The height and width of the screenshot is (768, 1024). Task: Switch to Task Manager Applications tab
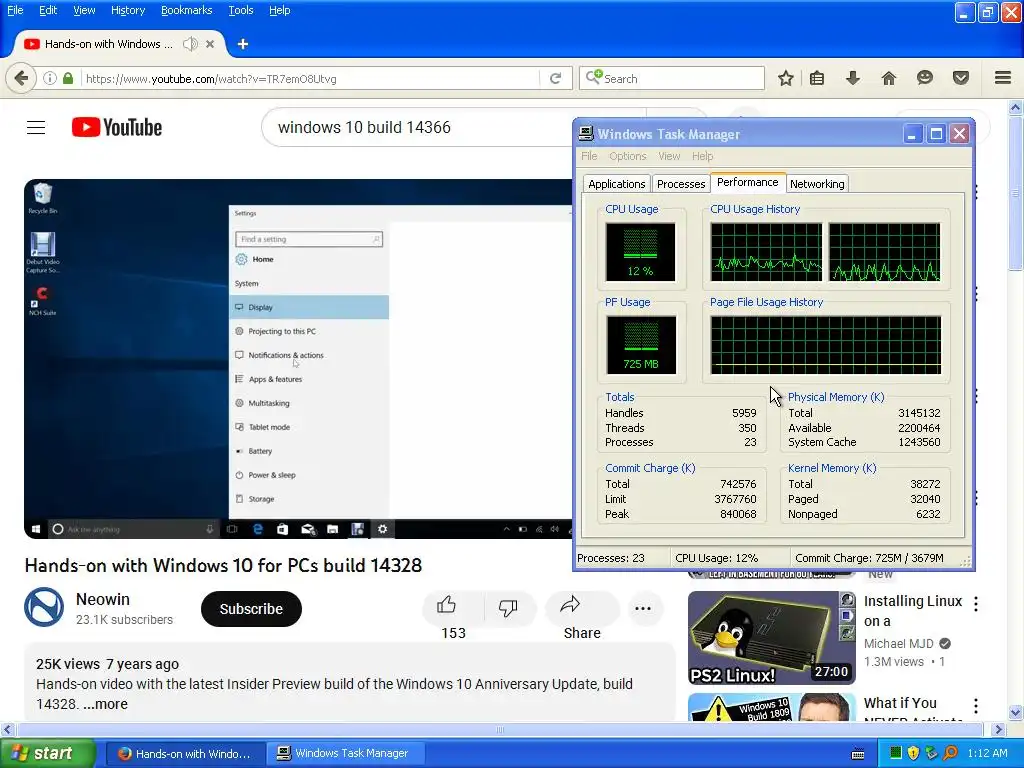tap(616, 184)
